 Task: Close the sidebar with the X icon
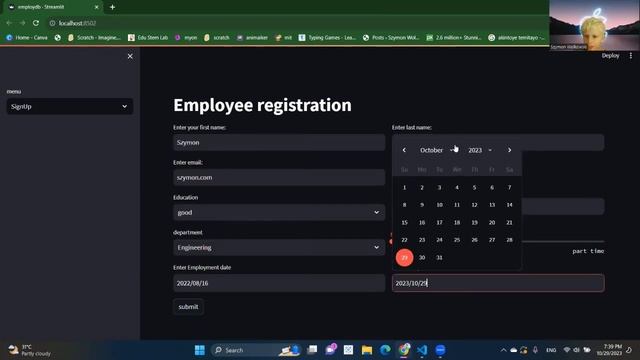(130, 56)
